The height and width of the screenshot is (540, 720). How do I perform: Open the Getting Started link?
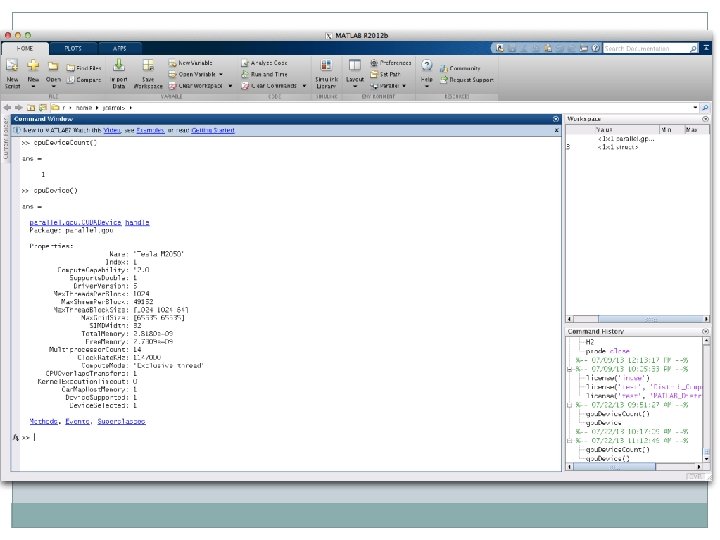coord(213,130)
